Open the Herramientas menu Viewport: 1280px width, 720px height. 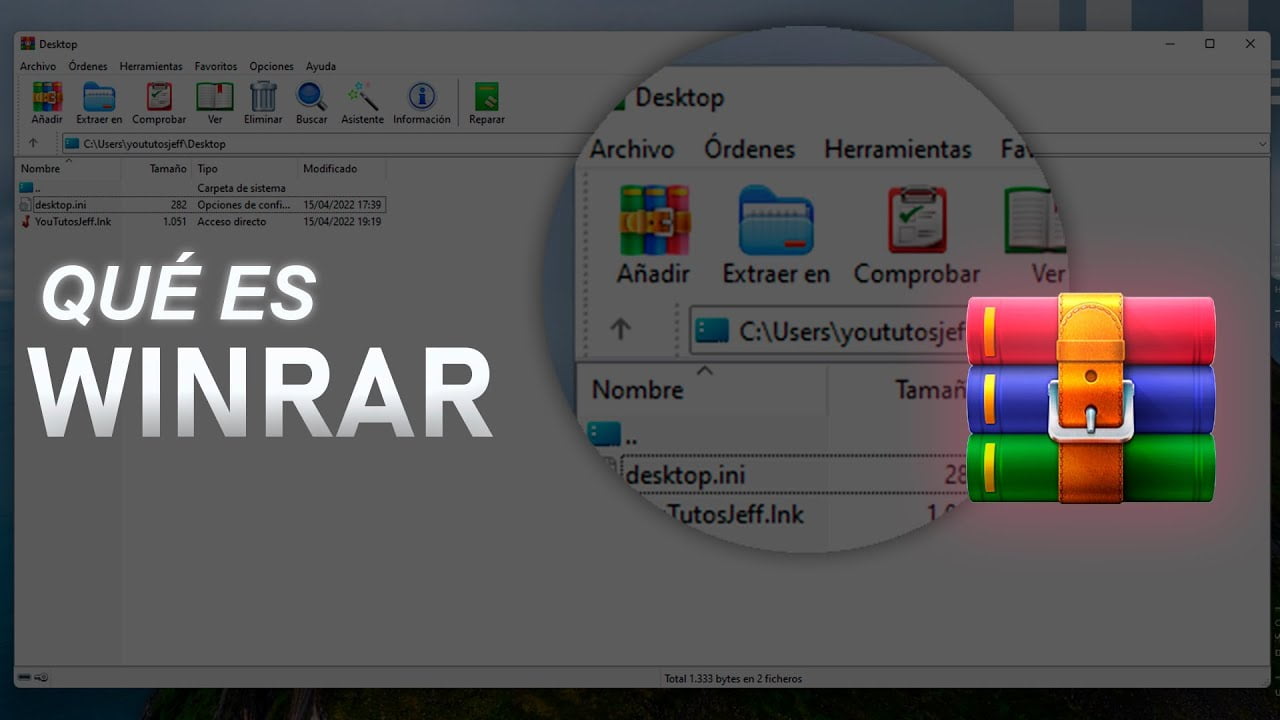151,66
